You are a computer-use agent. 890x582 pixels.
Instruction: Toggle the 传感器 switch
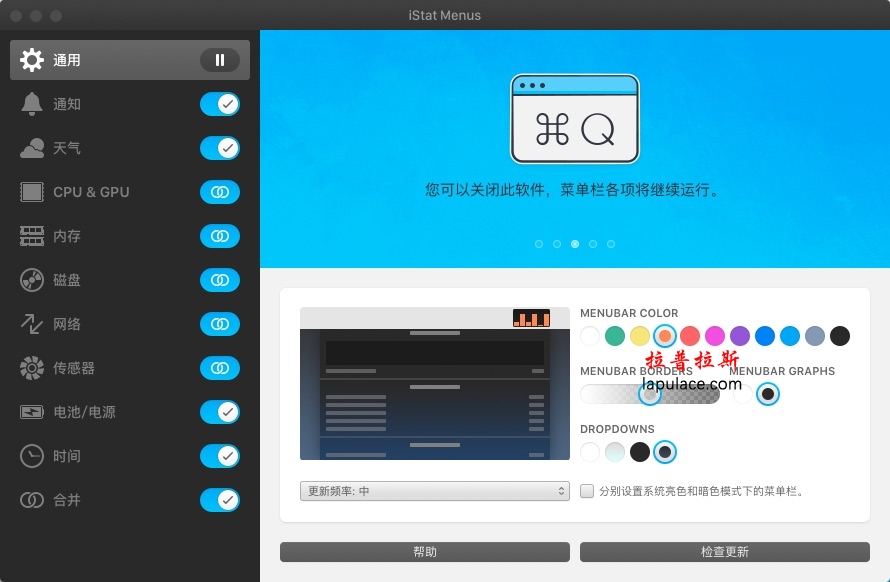(220, 368)
